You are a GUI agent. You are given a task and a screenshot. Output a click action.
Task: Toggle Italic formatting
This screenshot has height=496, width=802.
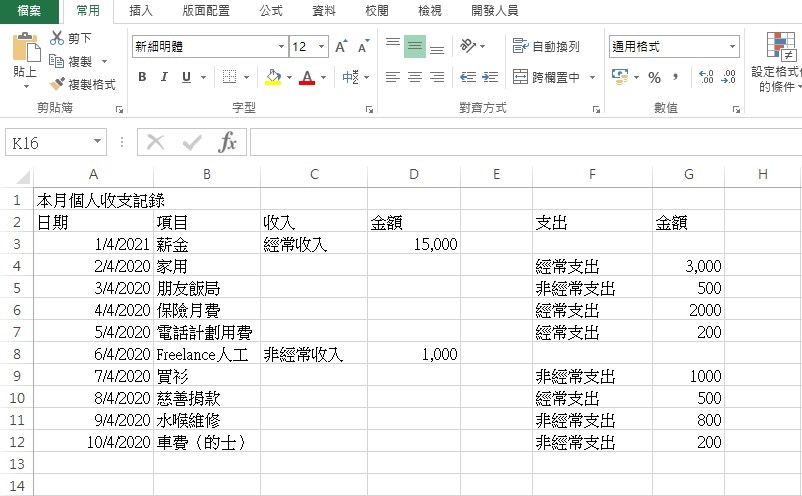(163, 77)
